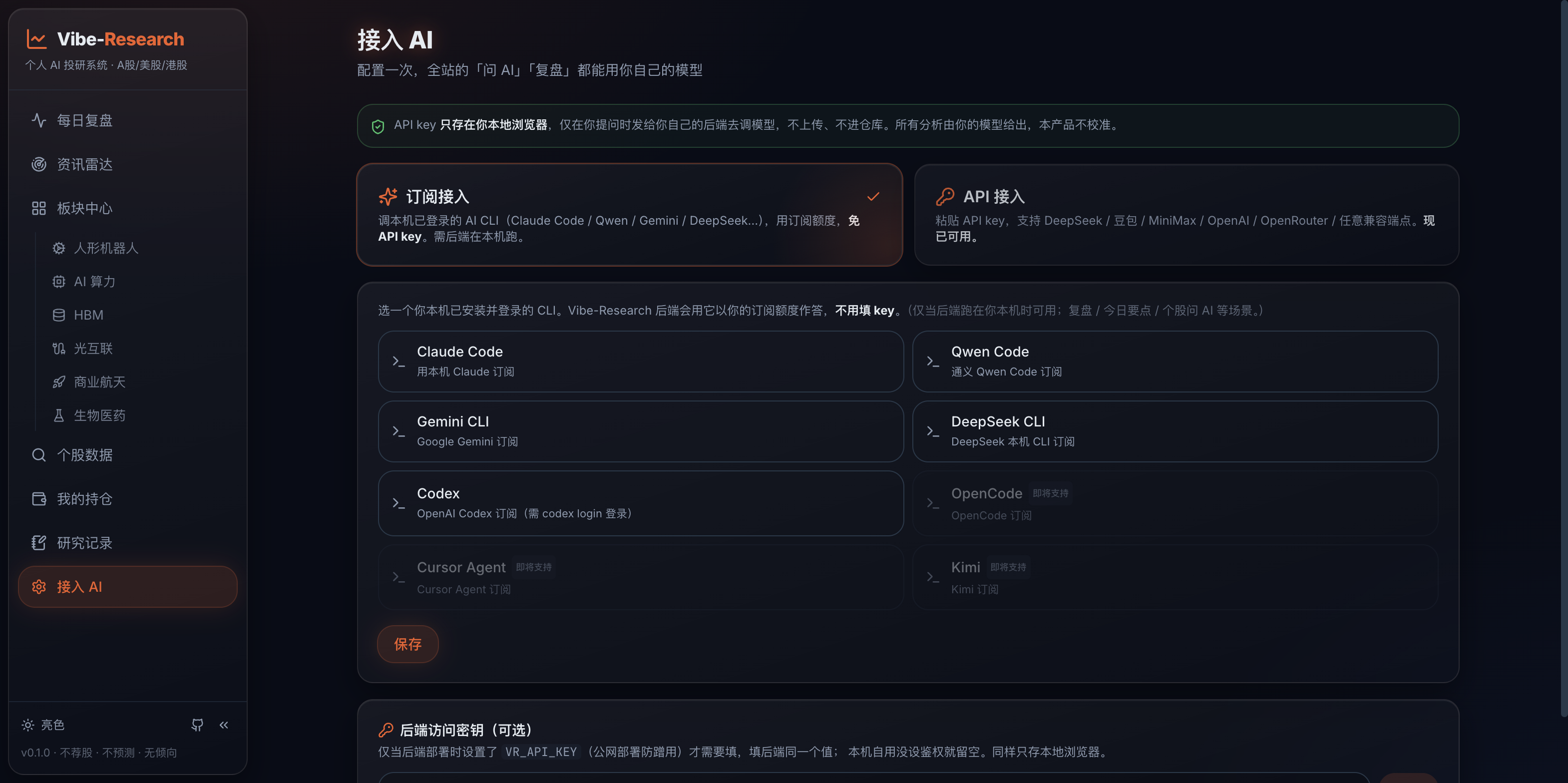Click the key icon on API 接入
The height and width of the screenshot is (783, 1568).
pos(945,197)
